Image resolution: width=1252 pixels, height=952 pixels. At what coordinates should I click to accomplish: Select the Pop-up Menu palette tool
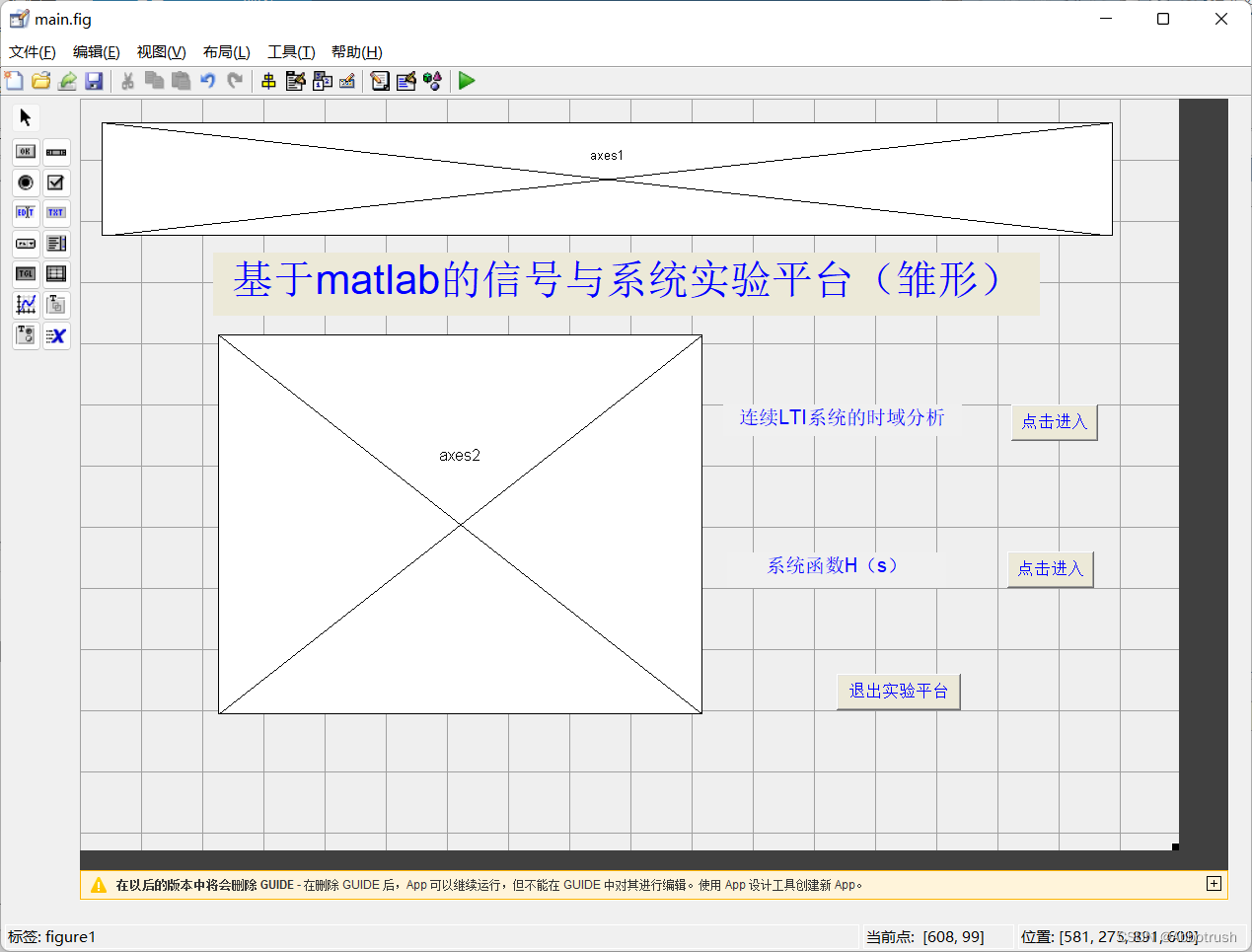point(26,244)
